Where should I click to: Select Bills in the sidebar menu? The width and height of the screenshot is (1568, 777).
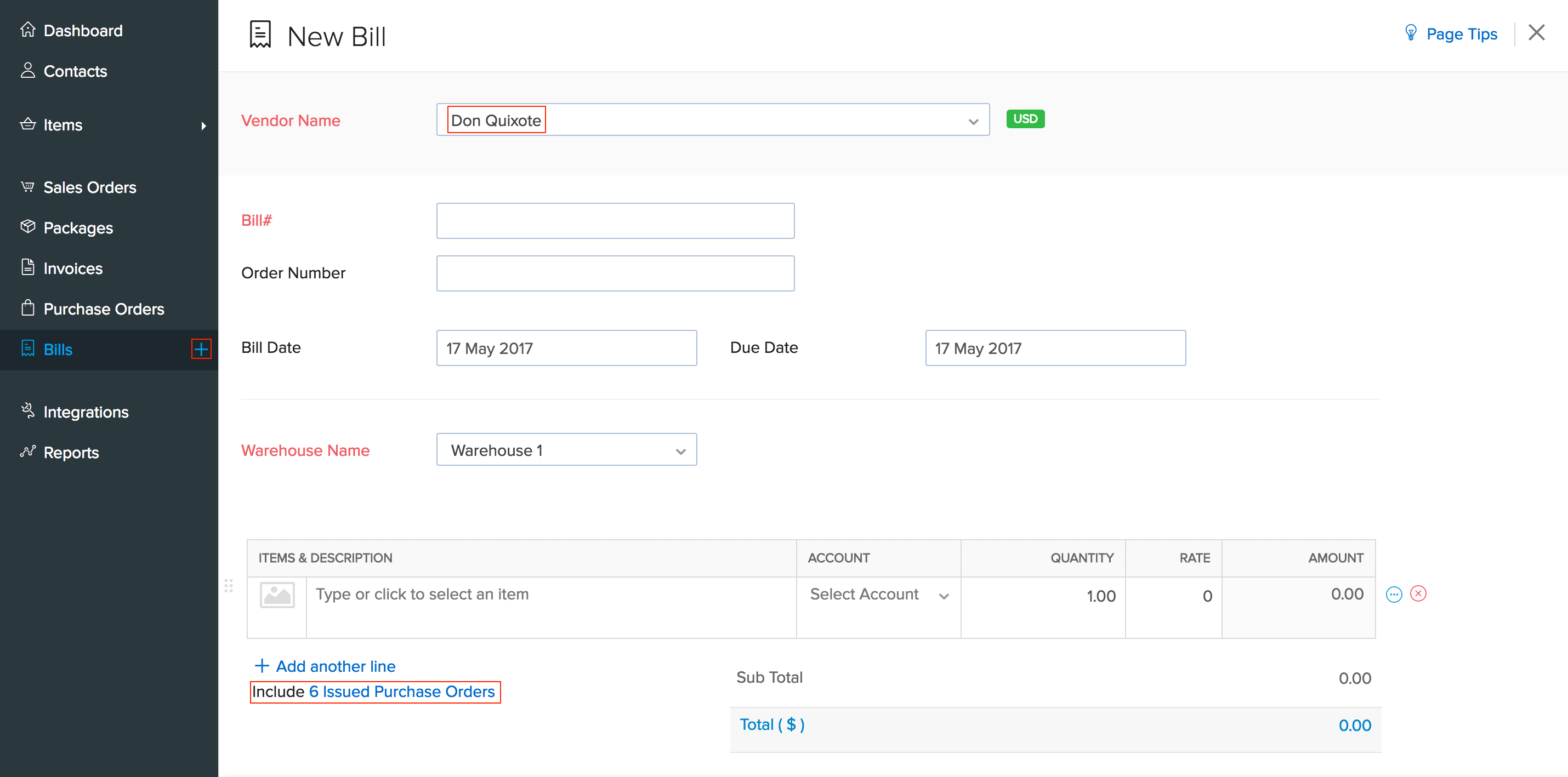pos(57,349)
